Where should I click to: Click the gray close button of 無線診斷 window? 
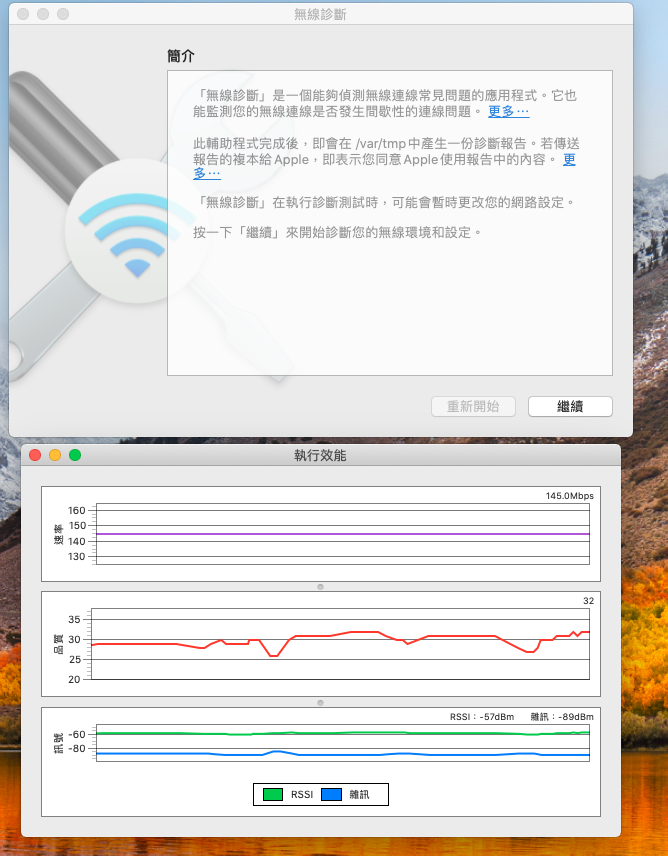(23, 14)
